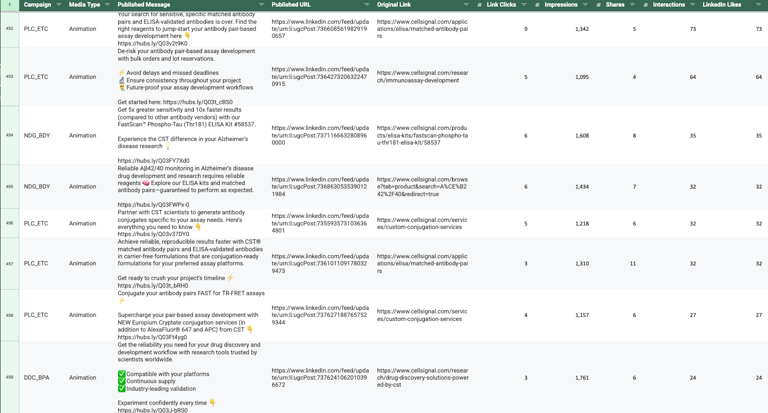Click the Original Link filter icon
Viewport: 768px width, 413px height.
tap(466, 5)
